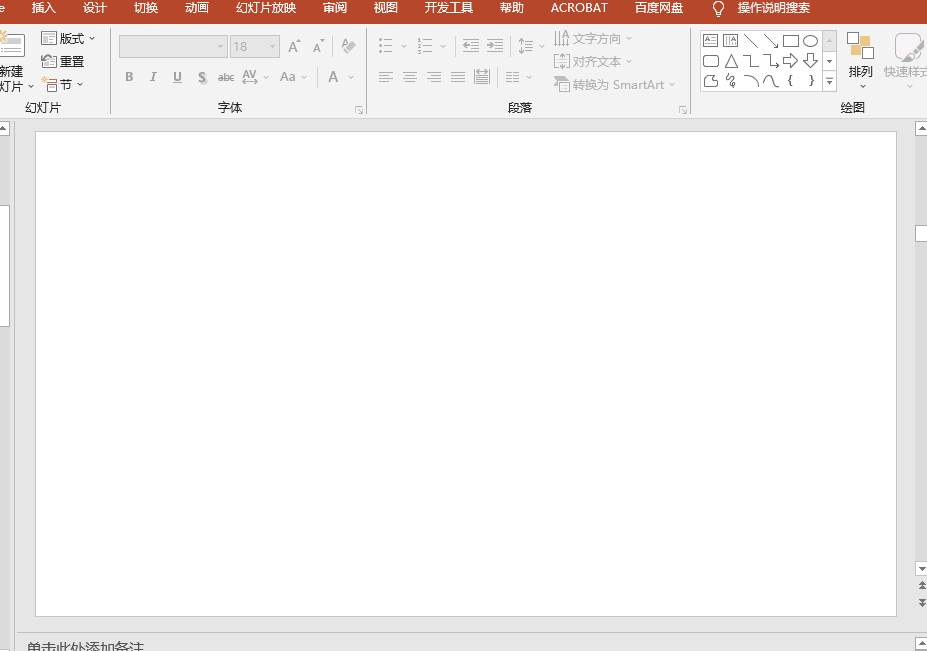Insert a horizontal Text Box shape
Screen dimensions: 927x651
[x=710, y=41]
